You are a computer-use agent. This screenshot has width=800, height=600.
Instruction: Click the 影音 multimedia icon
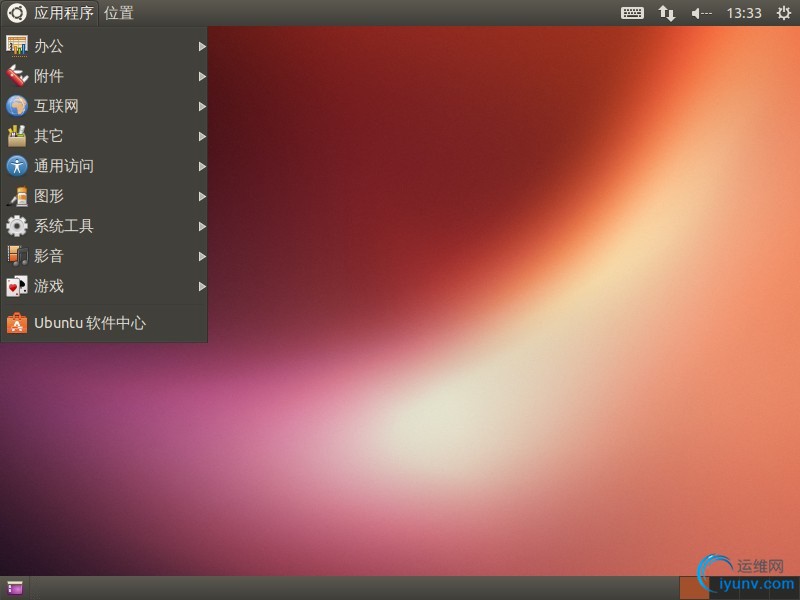tap(17, 256)
